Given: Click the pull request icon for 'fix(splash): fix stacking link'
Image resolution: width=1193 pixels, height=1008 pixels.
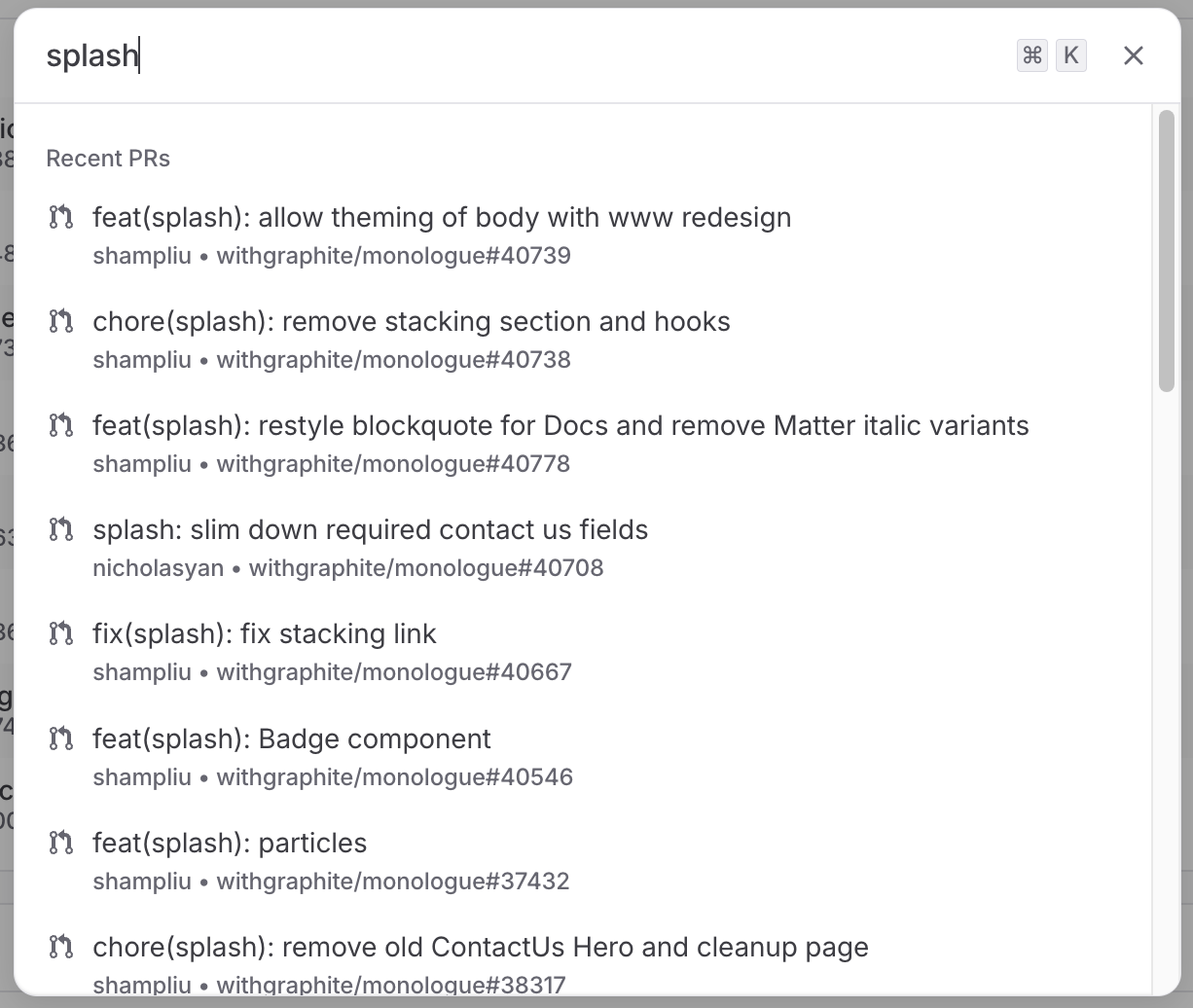Looking at the screenshot, I should point(60,633).
